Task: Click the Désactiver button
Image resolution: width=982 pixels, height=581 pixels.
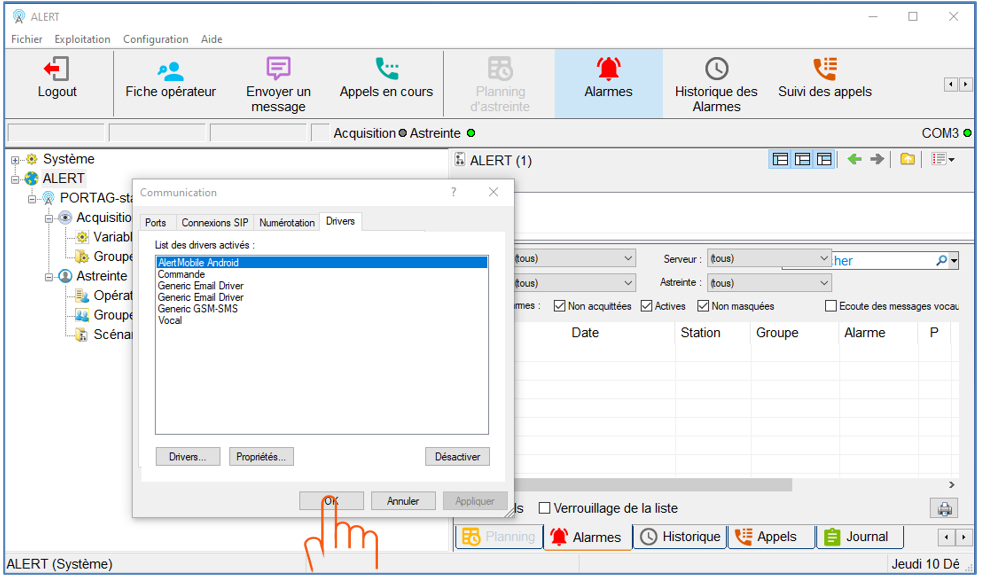Action: [457, 457]
